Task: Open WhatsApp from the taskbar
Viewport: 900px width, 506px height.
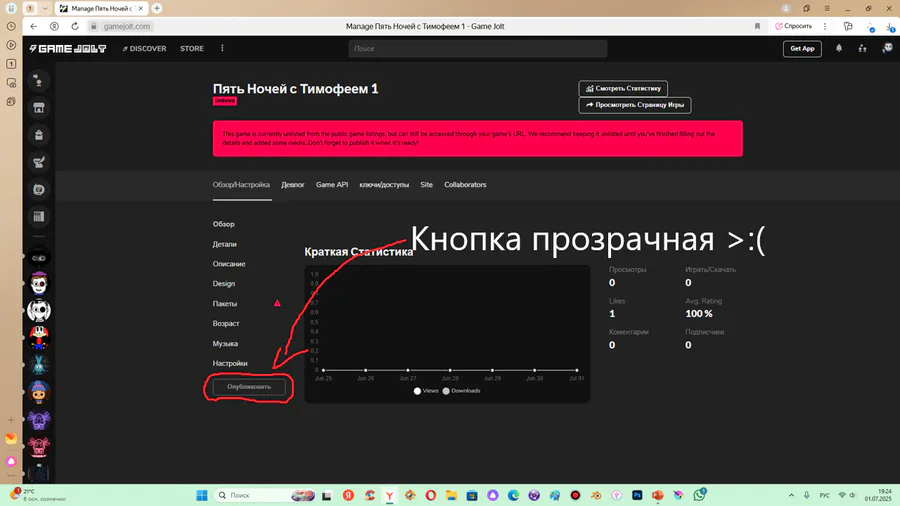Action: pos(699,495)
